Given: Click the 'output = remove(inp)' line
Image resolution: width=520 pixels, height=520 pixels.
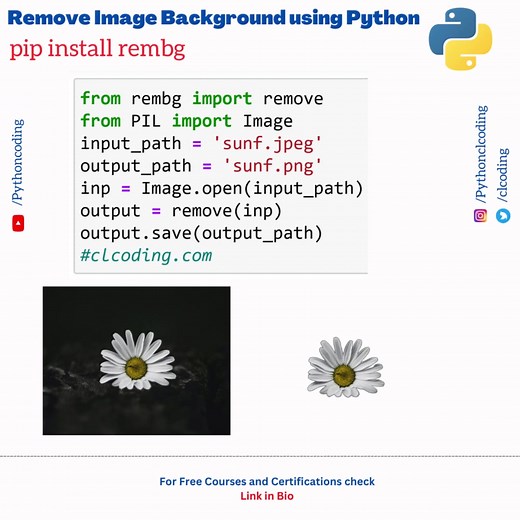Looking at the screenshot, I should click(x=181, y=211).
